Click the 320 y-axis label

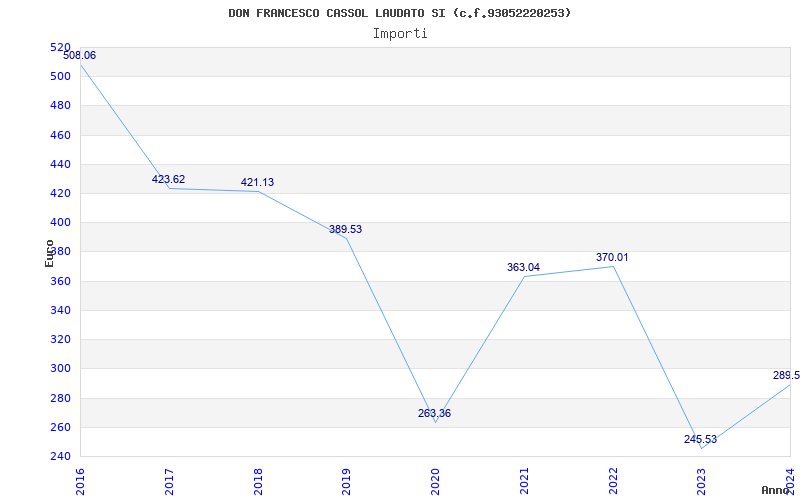[x=60, y=339]
